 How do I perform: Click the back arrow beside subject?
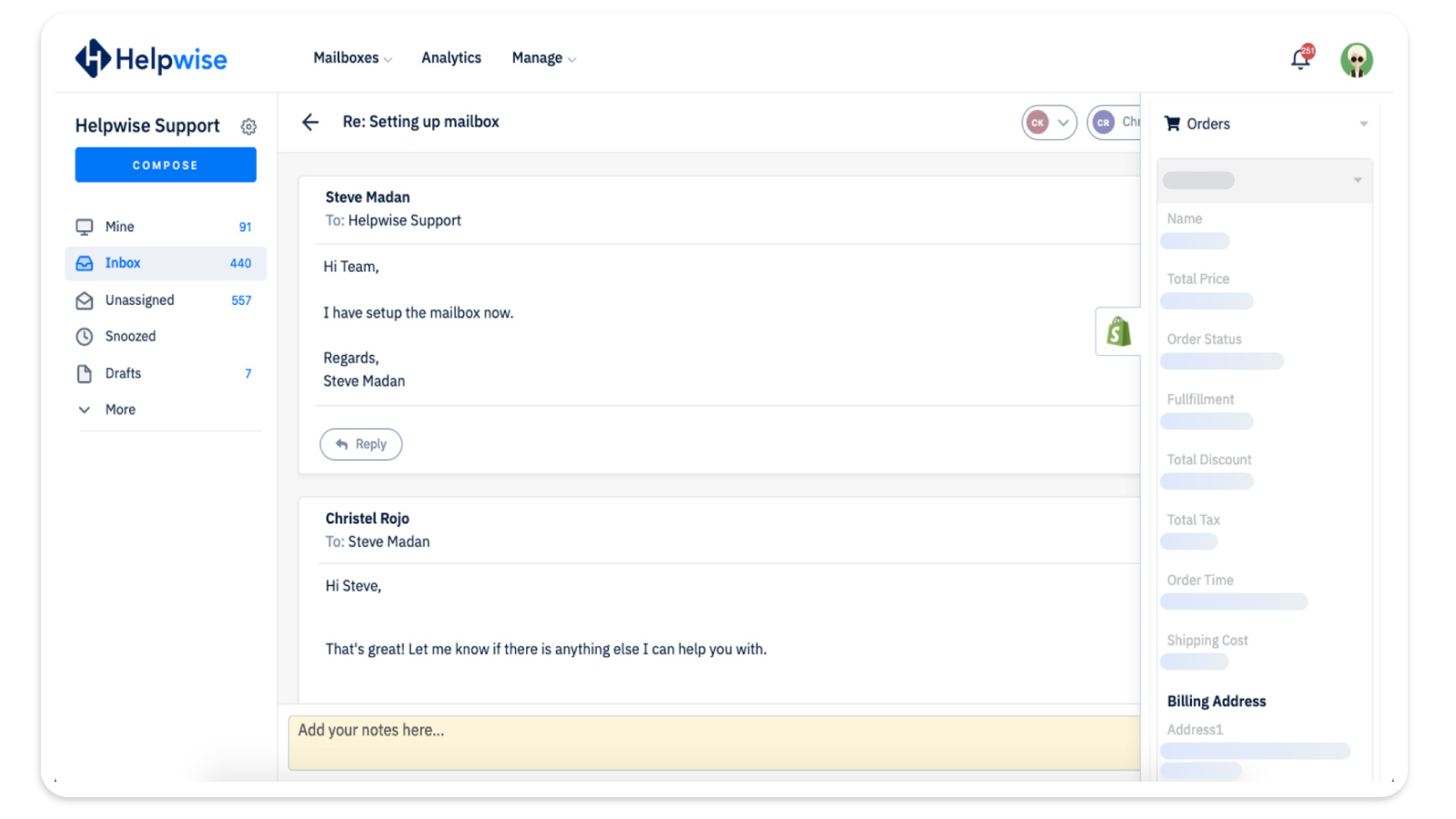click(x=310, y=122)
